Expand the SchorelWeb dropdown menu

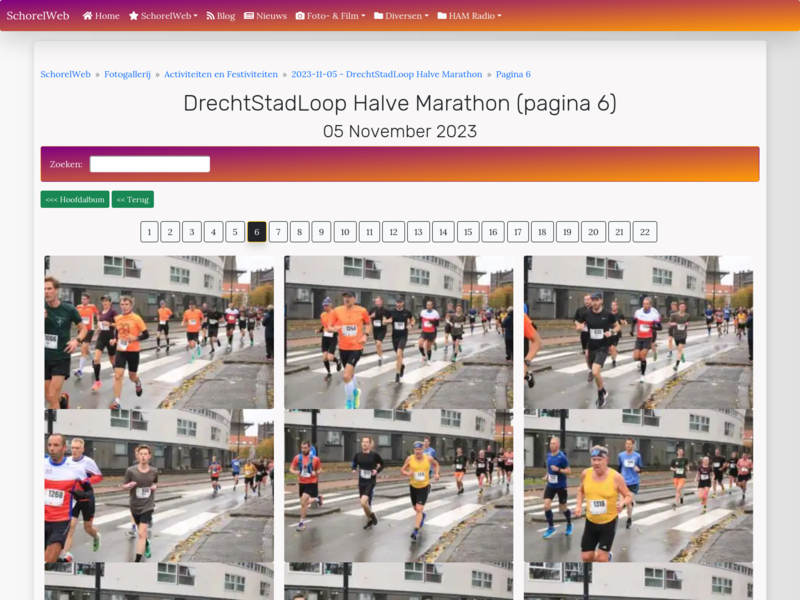click(x=163, y=16)
